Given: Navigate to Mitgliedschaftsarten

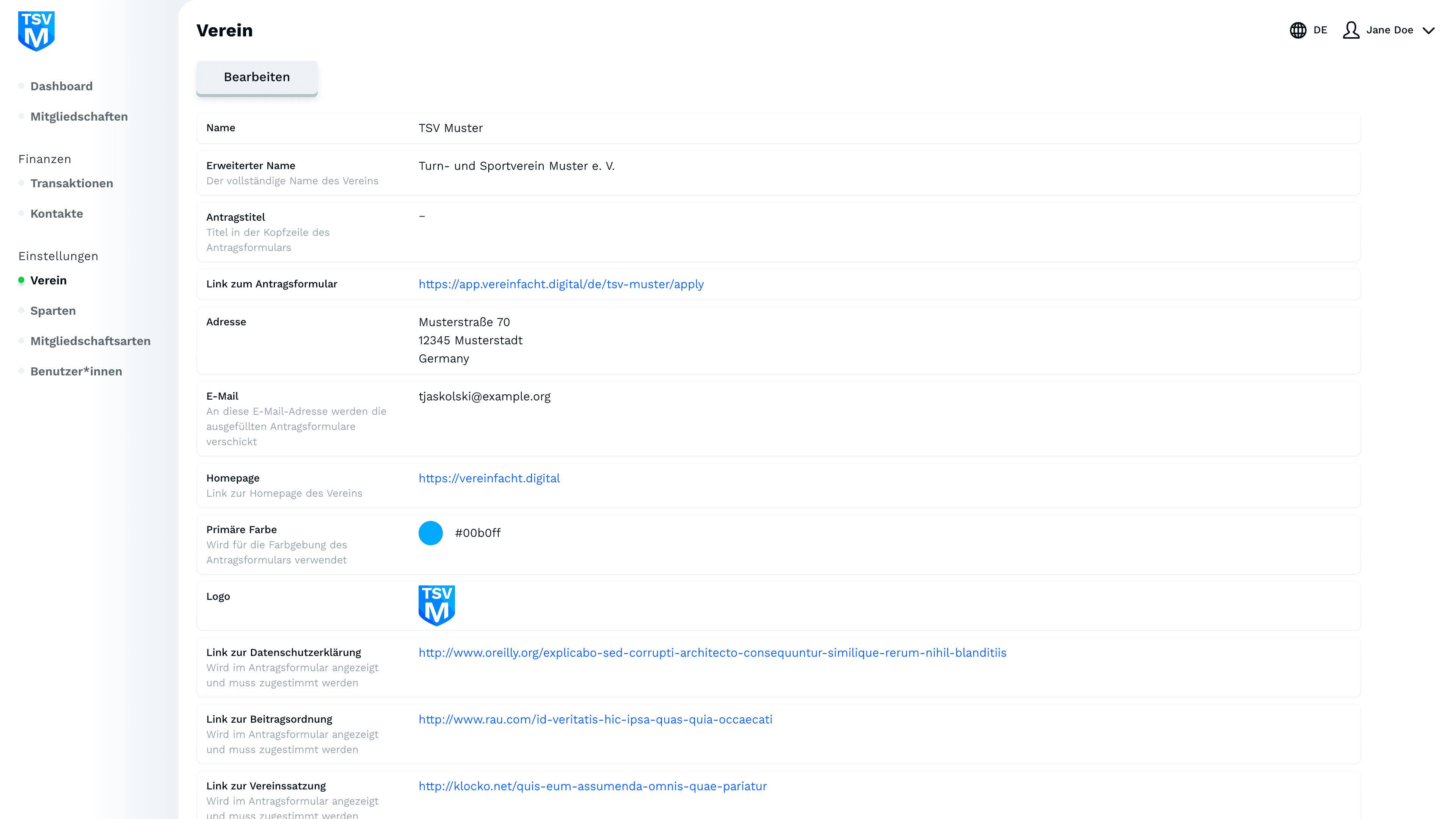Looking at the screenshot, I should (91, 341).
